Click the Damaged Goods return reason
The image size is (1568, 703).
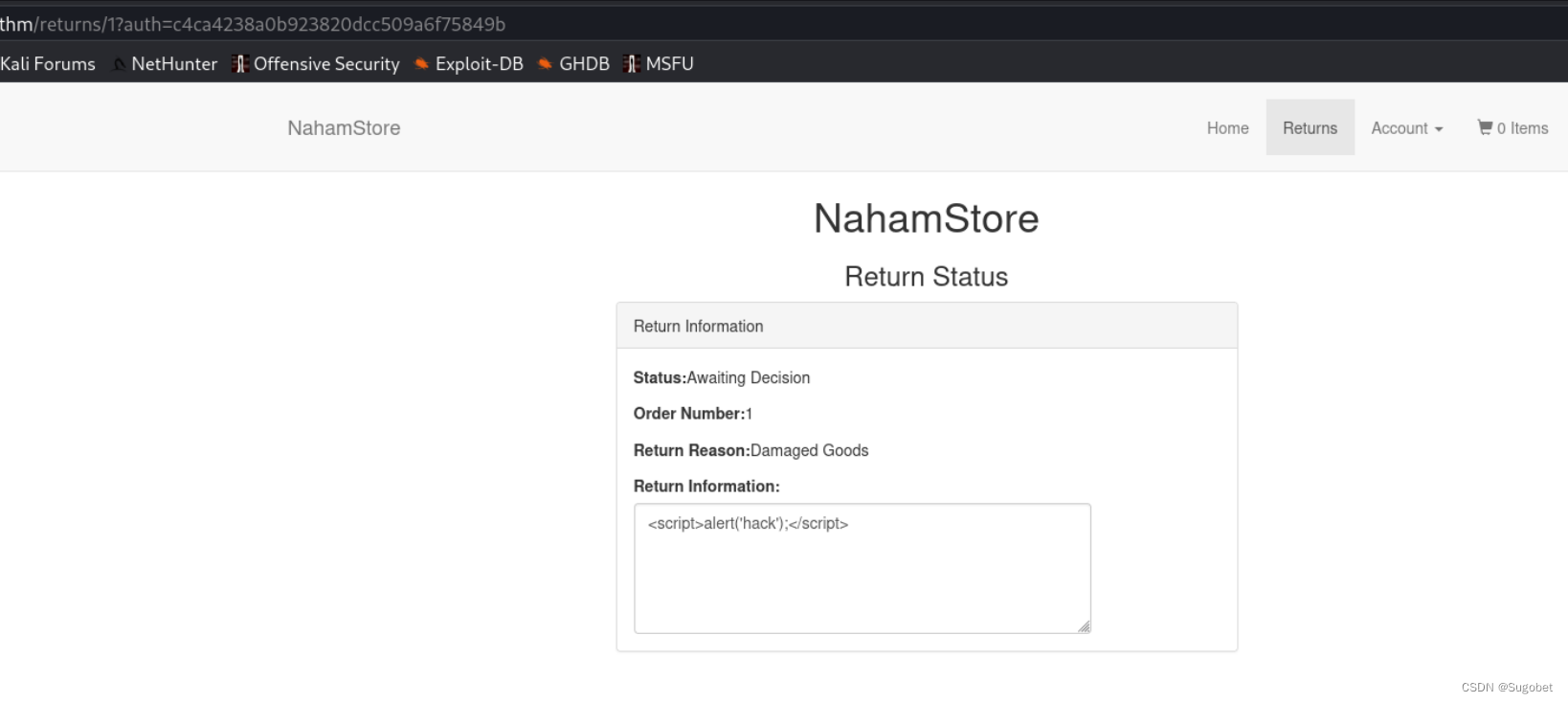810,451
